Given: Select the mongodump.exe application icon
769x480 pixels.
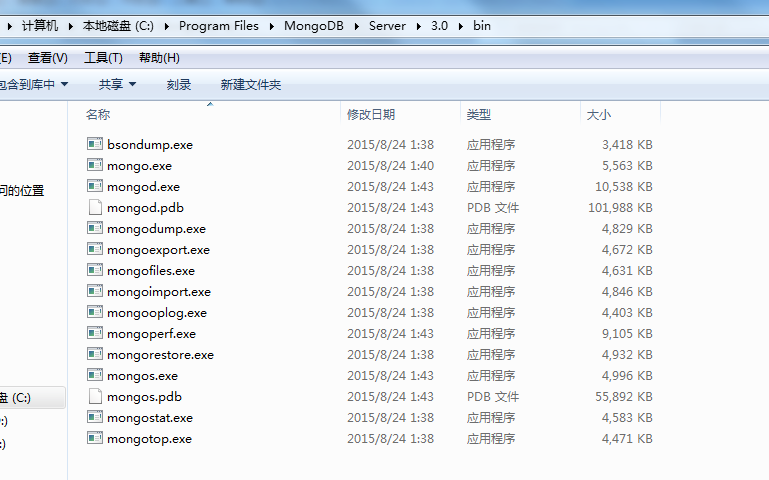Looking at the screenshot, I should click(x=95, y=228).
